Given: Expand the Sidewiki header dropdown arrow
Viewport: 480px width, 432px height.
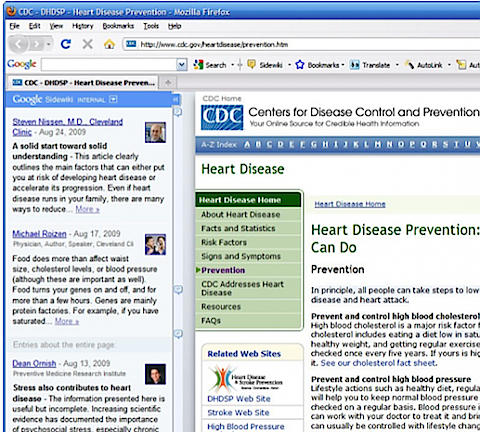Looking at the screenshot, I should pyautogui.click(x=114, y=99).
